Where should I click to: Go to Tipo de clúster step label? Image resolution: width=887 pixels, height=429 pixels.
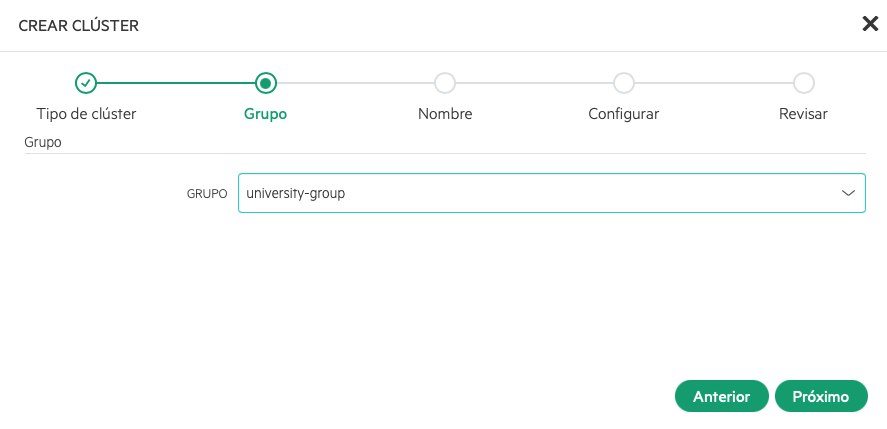coord(86,114)
